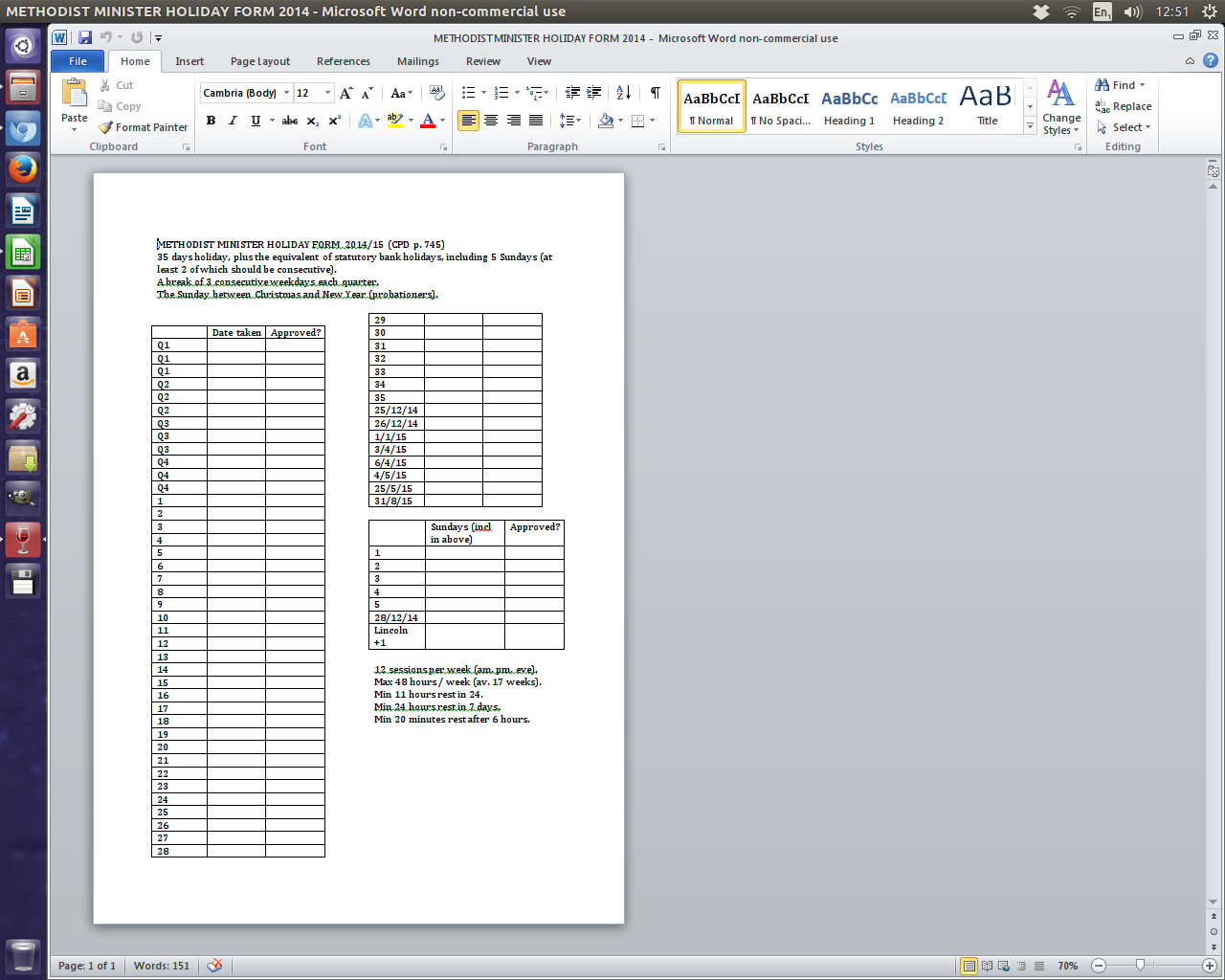Open LibreOffice Calc from the launcher

click(23, 253)
